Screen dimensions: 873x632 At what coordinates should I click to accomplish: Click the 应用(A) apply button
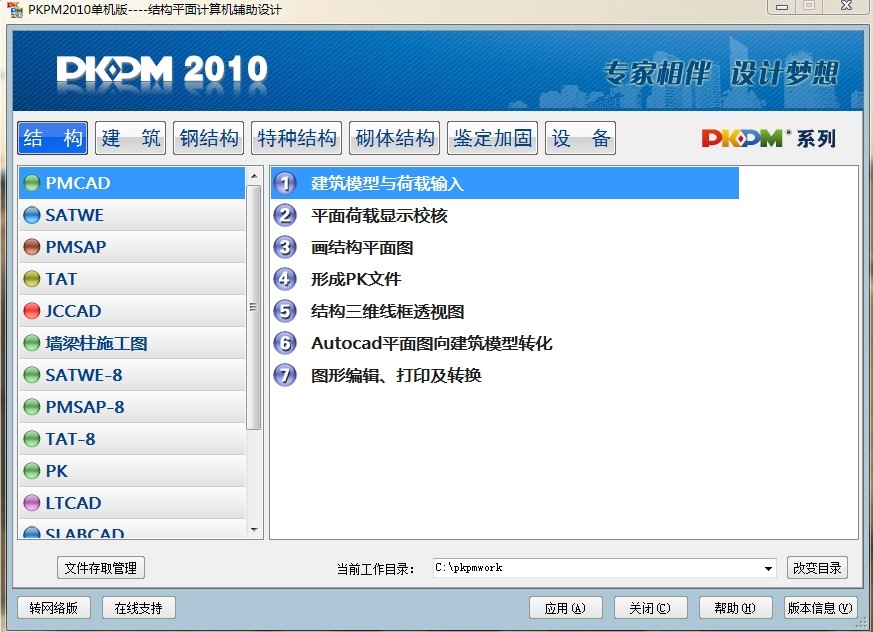tap(566, 608)
